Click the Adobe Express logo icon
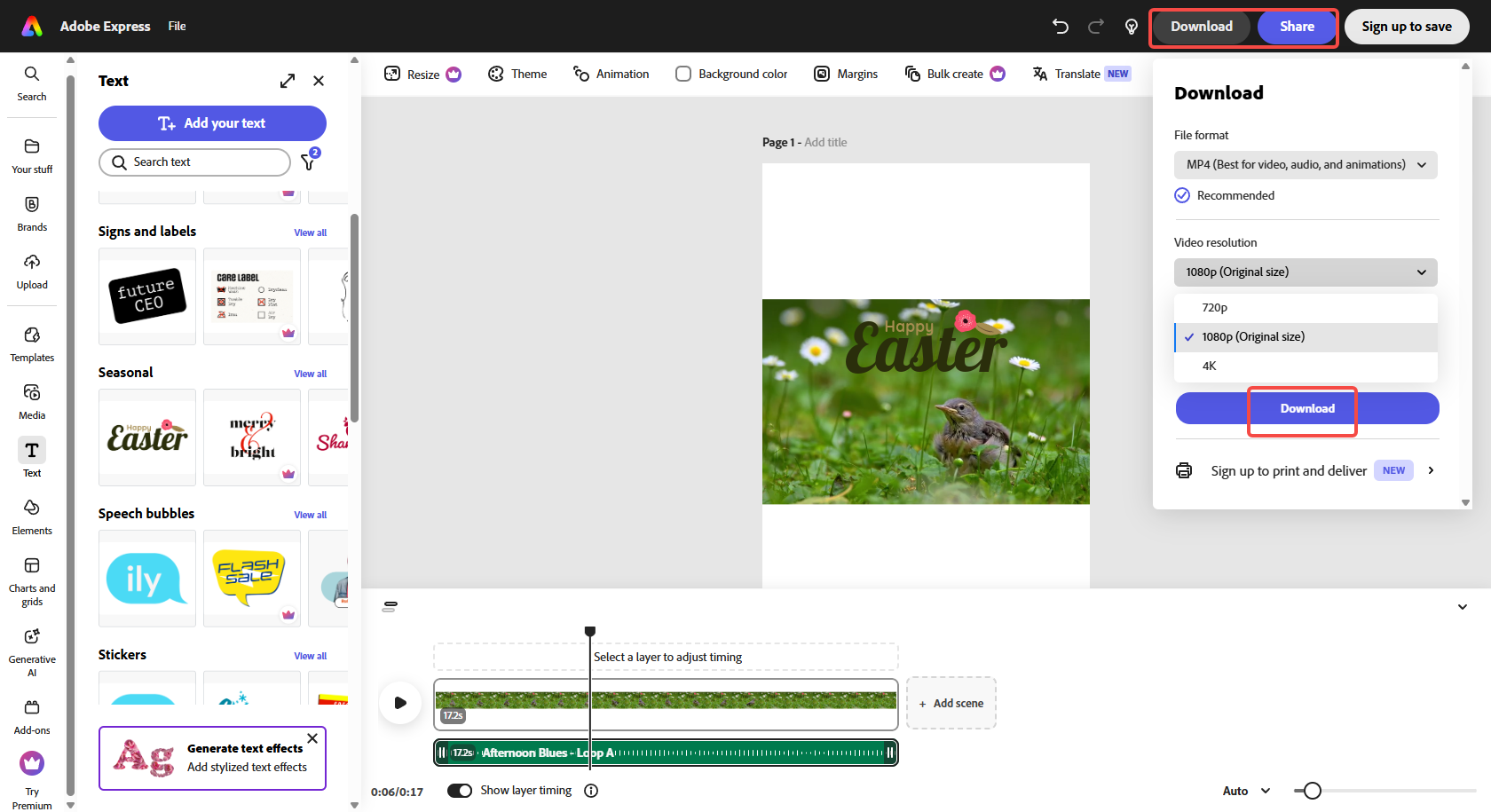The image size is (1491, 812). point(32,27)
